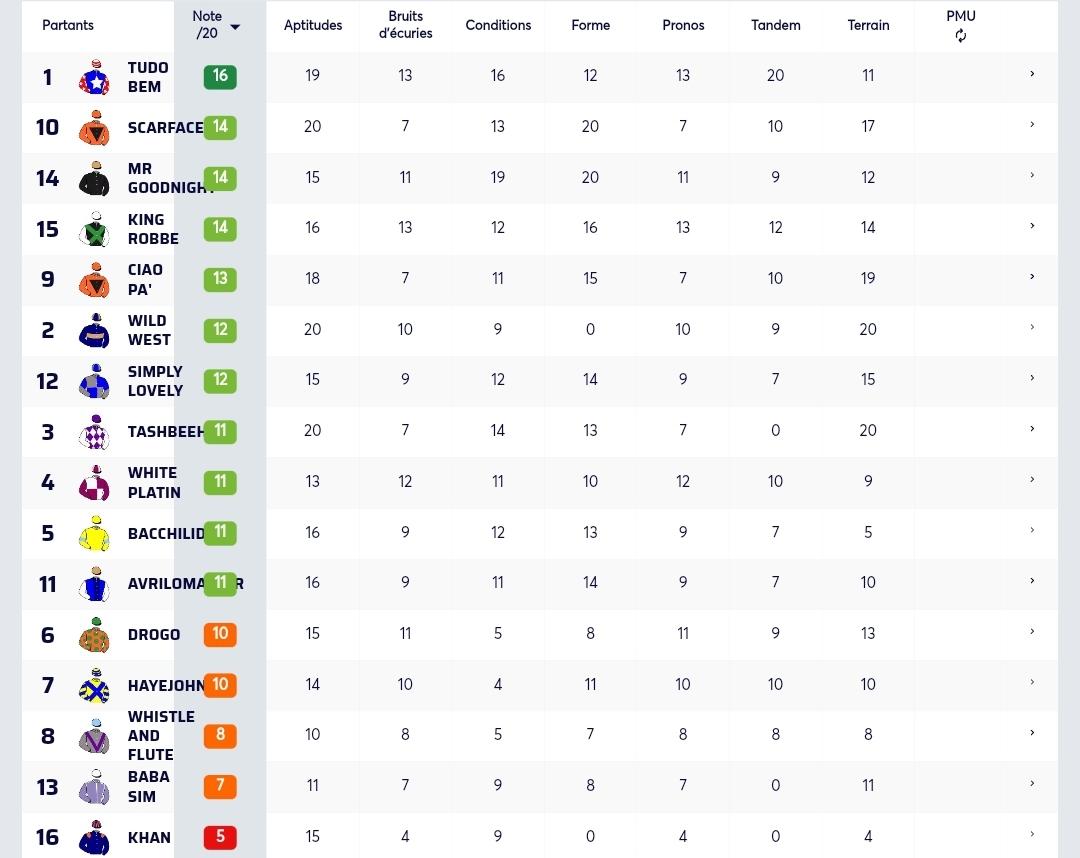Sort by the Terrain column header
Viewport: 1080px width, 858px height.
tap(868, 25)
